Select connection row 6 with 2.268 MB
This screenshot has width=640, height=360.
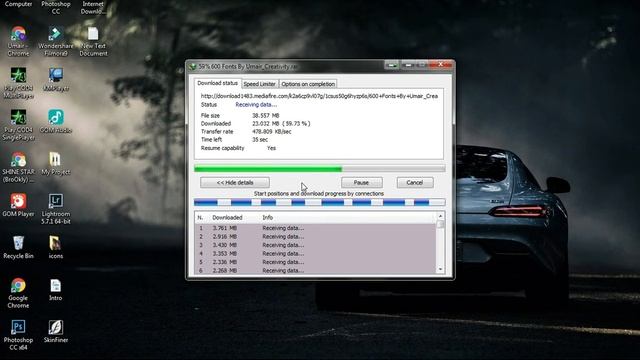(316, 270)
